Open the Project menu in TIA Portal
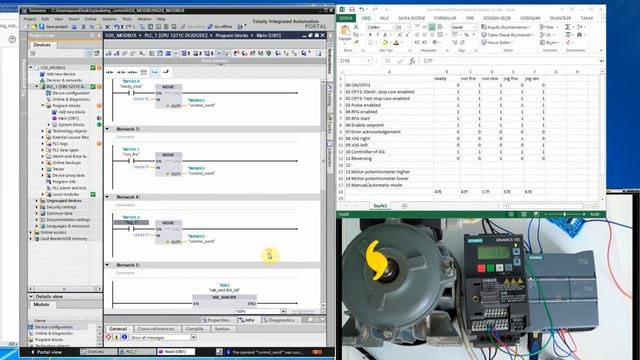The height and width of the screenshot is (360, 640). pos(30,19)
